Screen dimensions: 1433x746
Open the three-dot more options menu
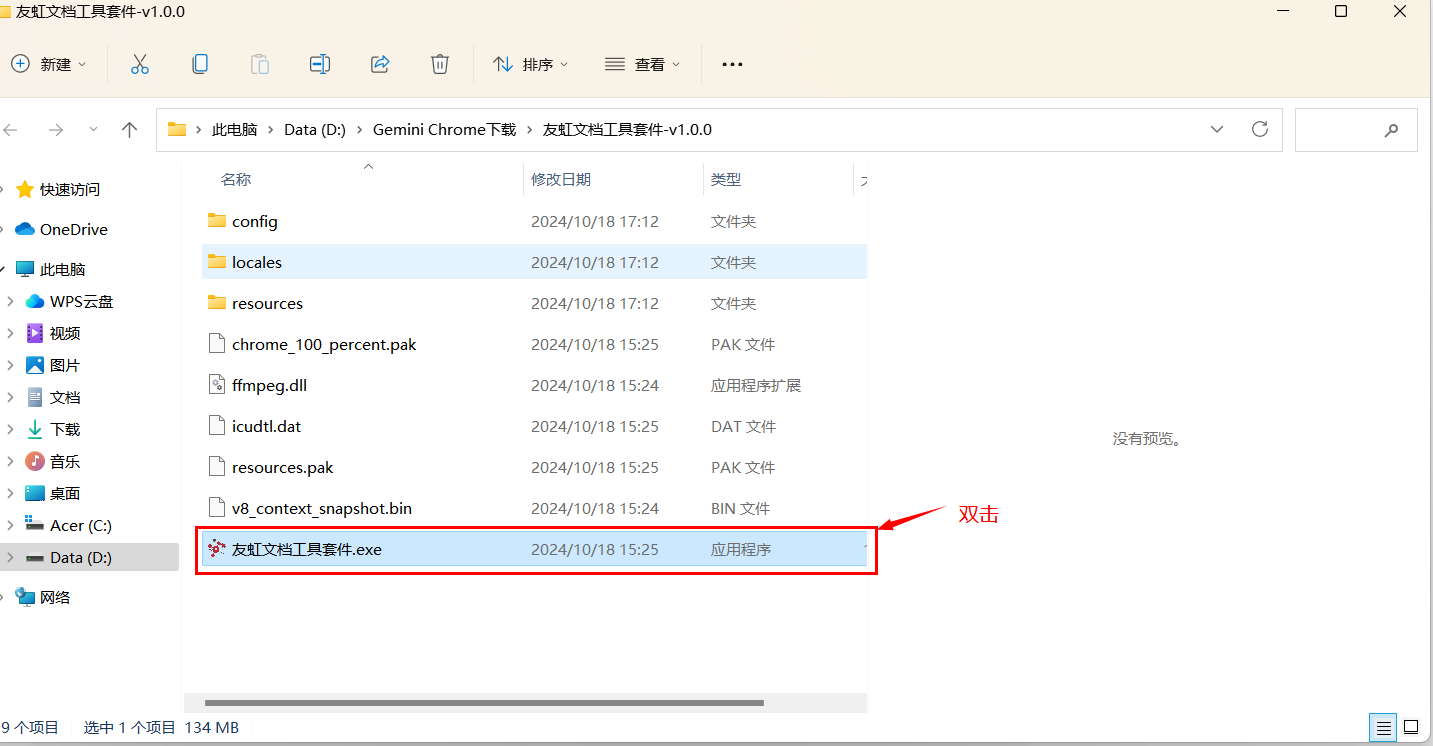click(x=732, y=64)
